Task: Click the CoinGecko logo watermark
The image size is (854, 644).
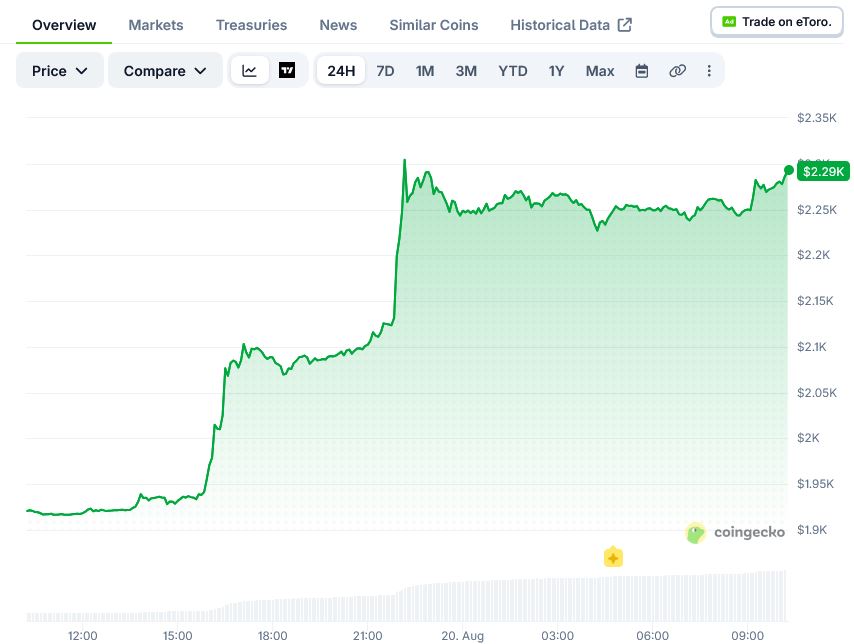Action: tap(735, 532)
